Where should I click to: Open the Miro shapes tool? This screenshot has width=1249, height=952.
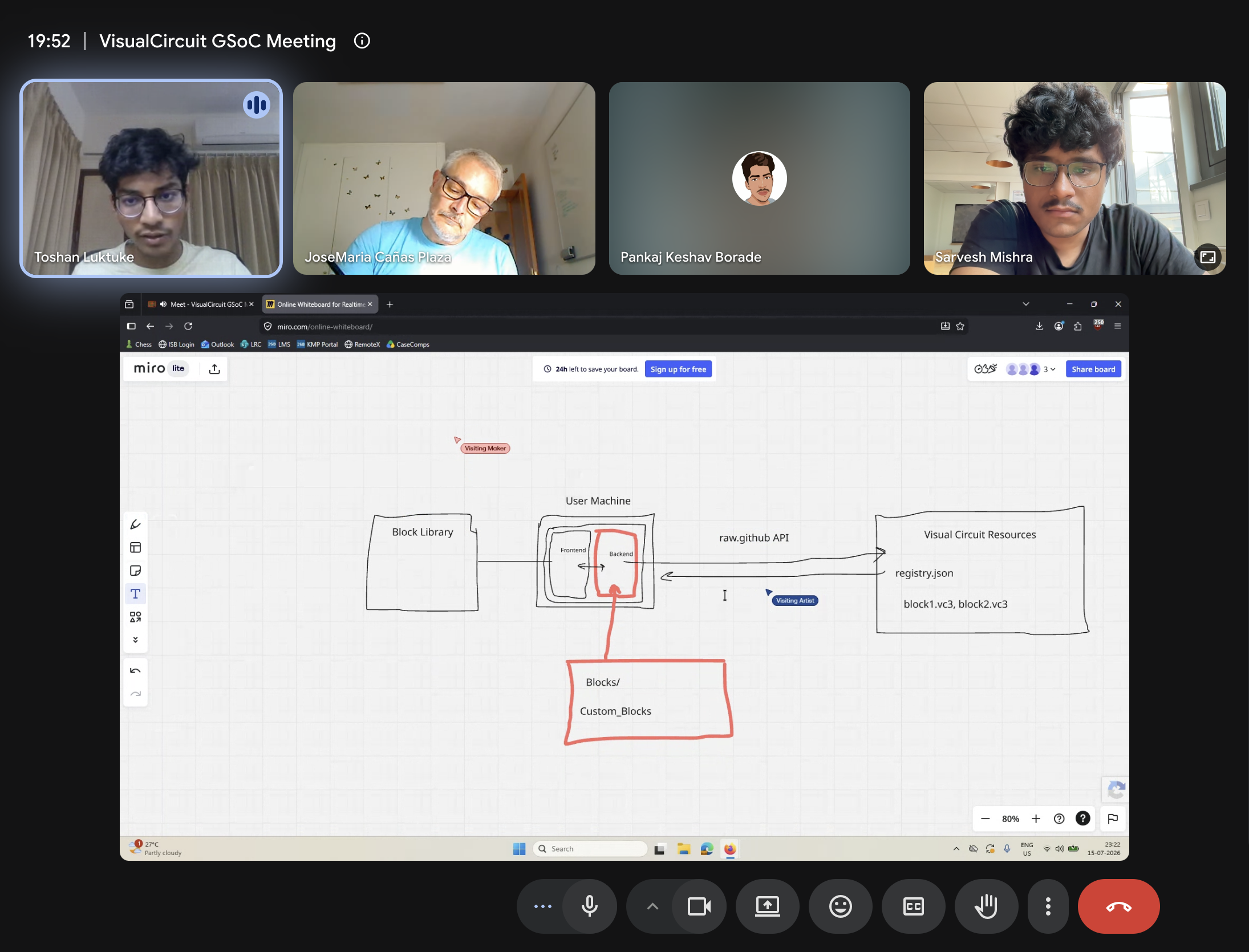click(135, 617)
